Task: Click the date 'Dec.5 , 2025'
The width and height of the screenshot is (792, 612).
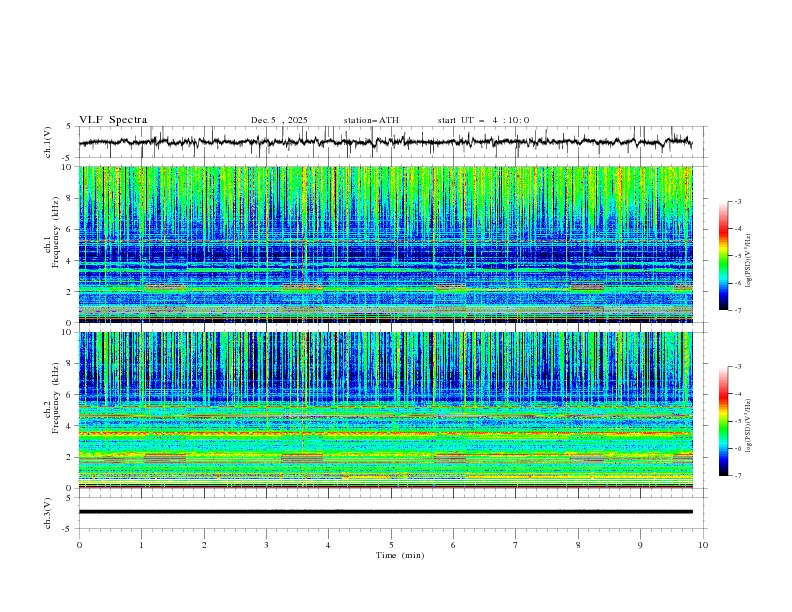Action: (279, 120)
